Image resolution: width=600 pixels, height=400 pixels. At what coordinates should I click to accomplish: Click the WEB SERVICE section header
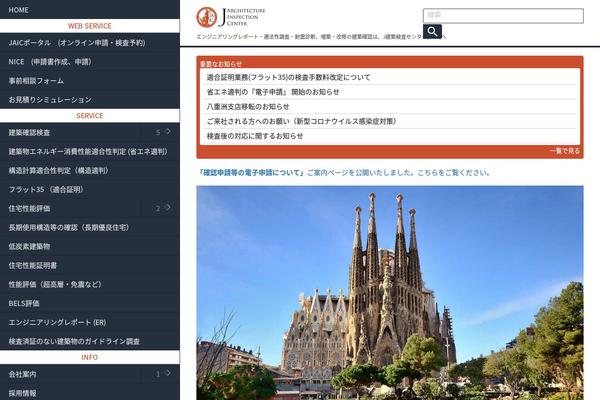(x=90, y=26)
